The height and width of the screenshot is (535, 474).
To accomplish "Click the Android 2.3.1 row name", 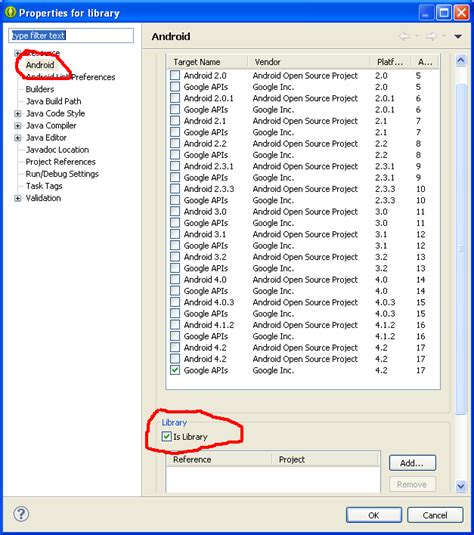I will [209, 166].
